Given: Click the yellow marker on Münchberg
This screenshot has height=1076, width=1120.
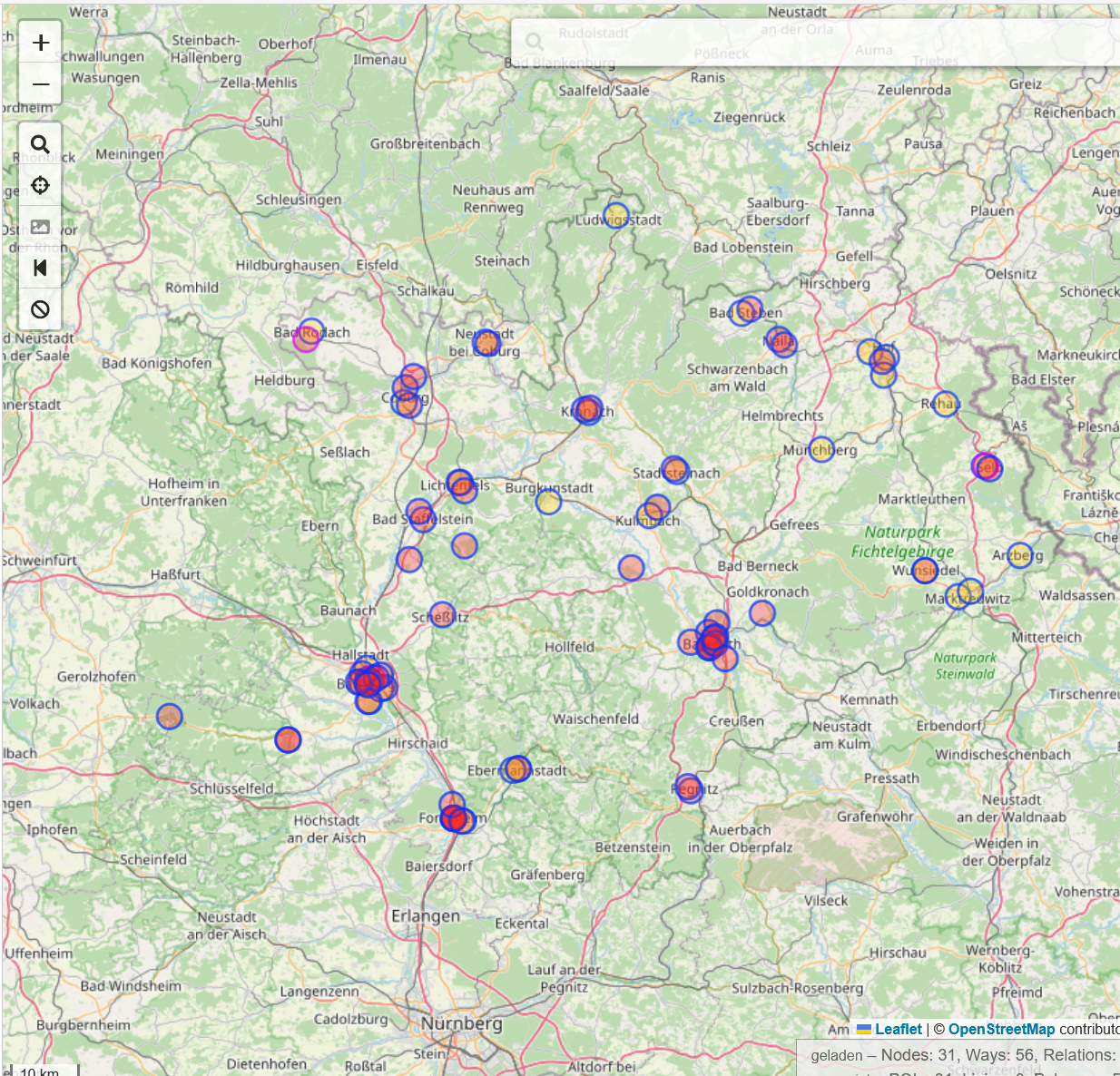Looking at the screenshot, I should pyautogui.click(x=821, y=449).
